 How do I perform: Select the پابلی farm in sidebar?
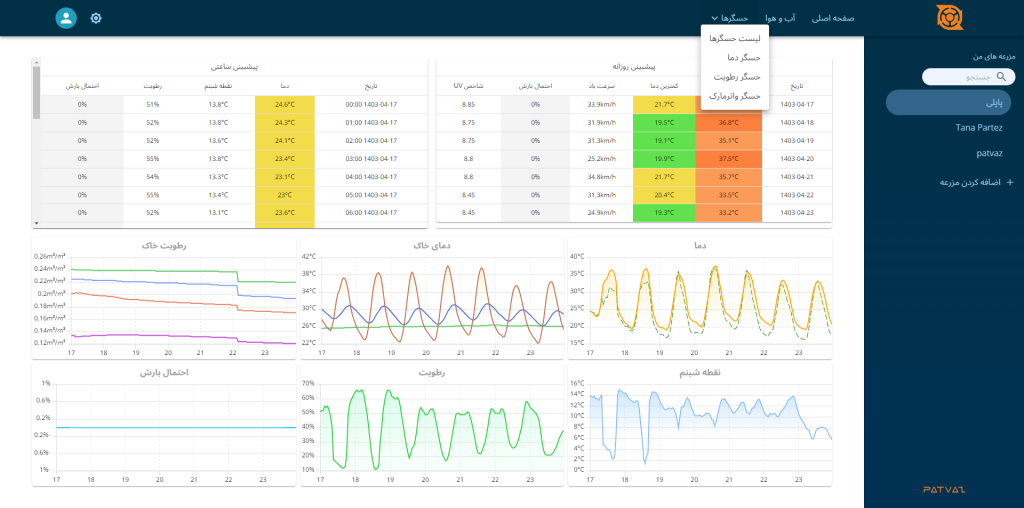point(948,103)
